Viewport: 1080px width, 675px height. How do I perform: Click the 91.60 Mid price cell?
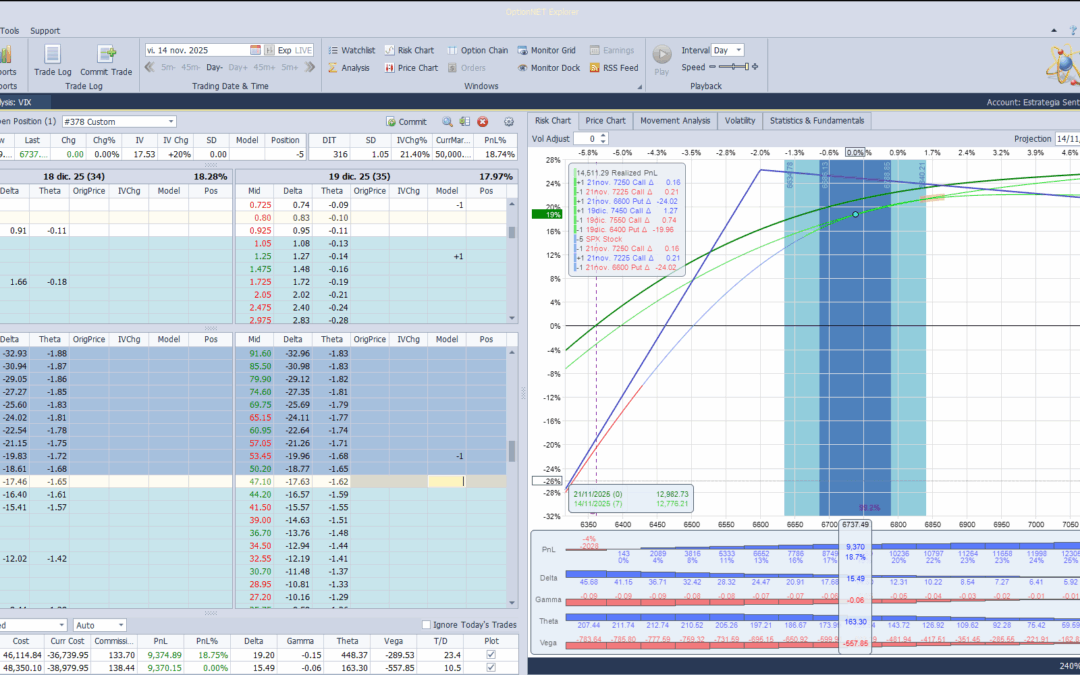tap(260, 353)
